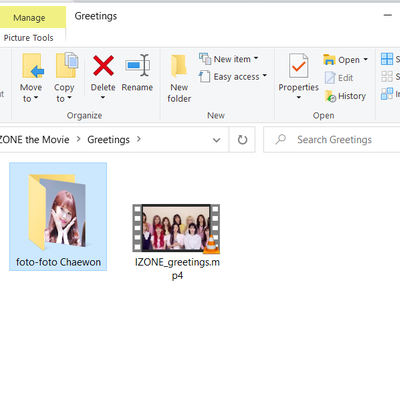
Task: Switch to the Manage tab
Action: click(29, 18)
